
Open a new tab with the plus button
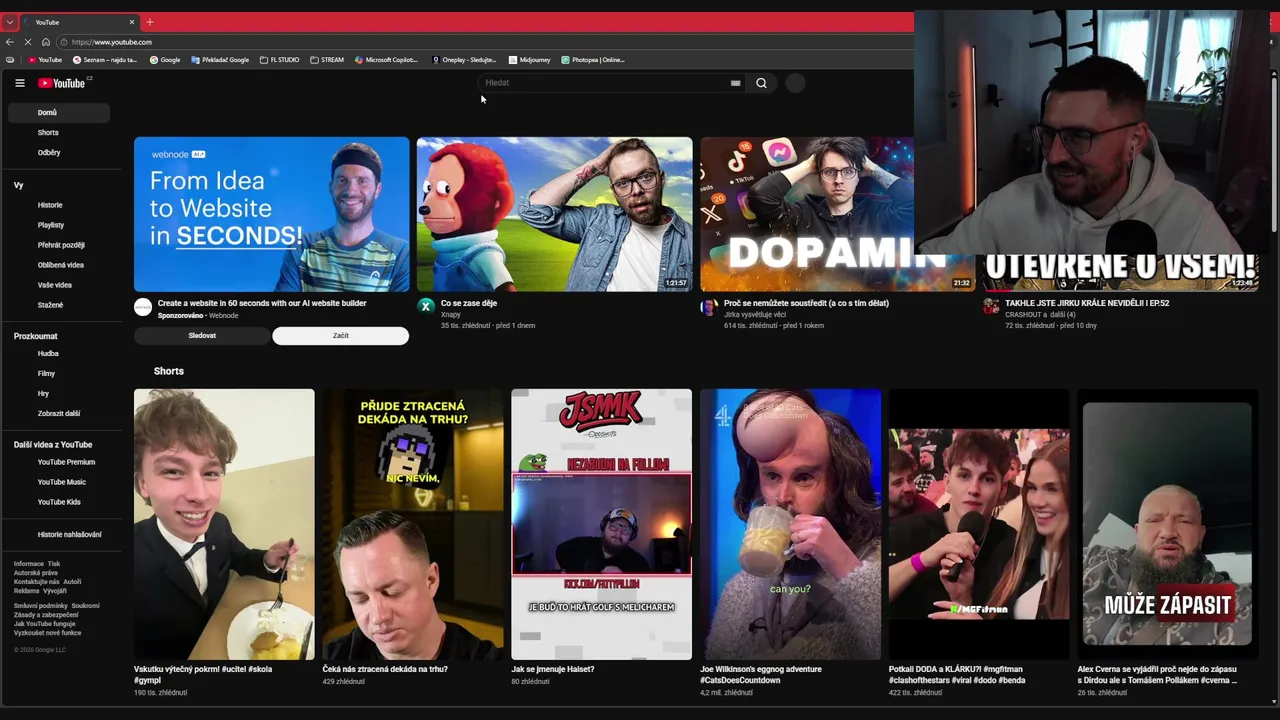pos(150,22)
